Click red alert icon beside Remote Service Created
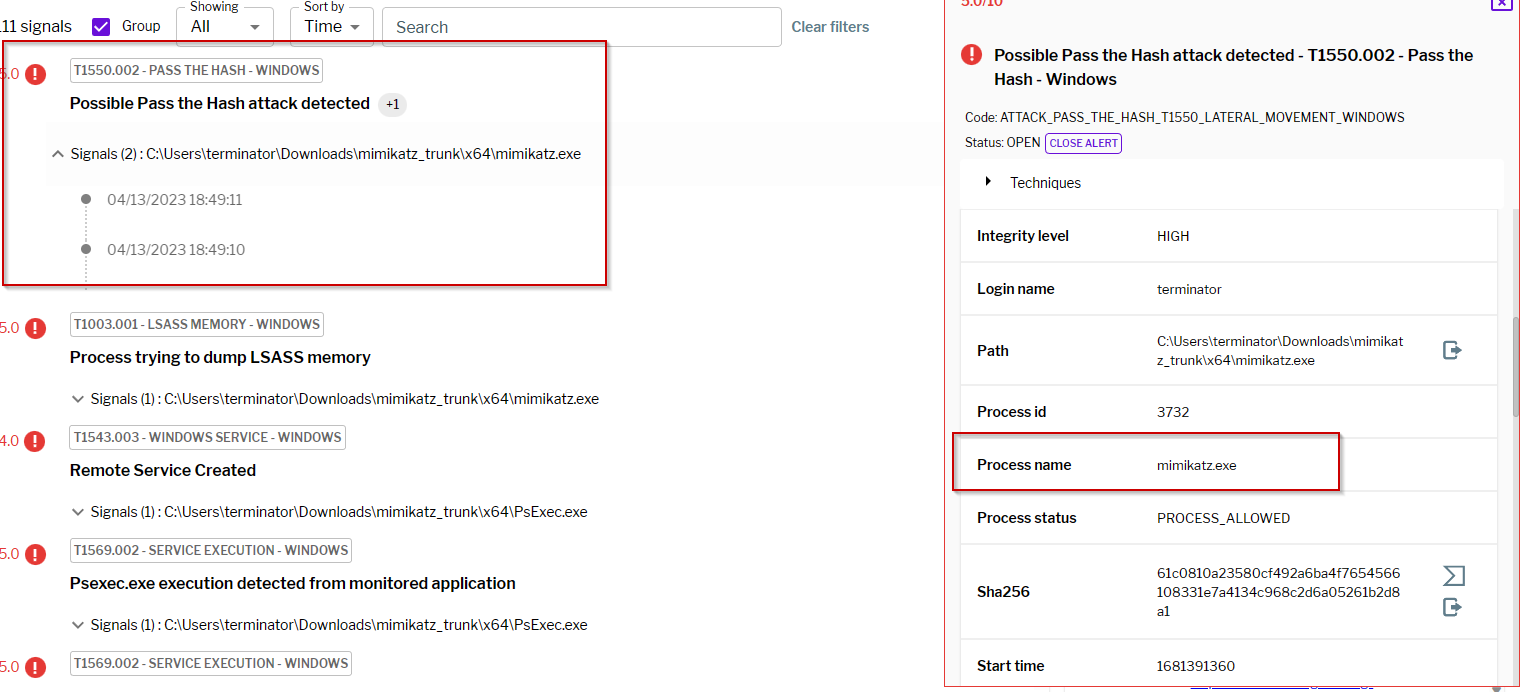1524x692 pixels. coord(36,441)
